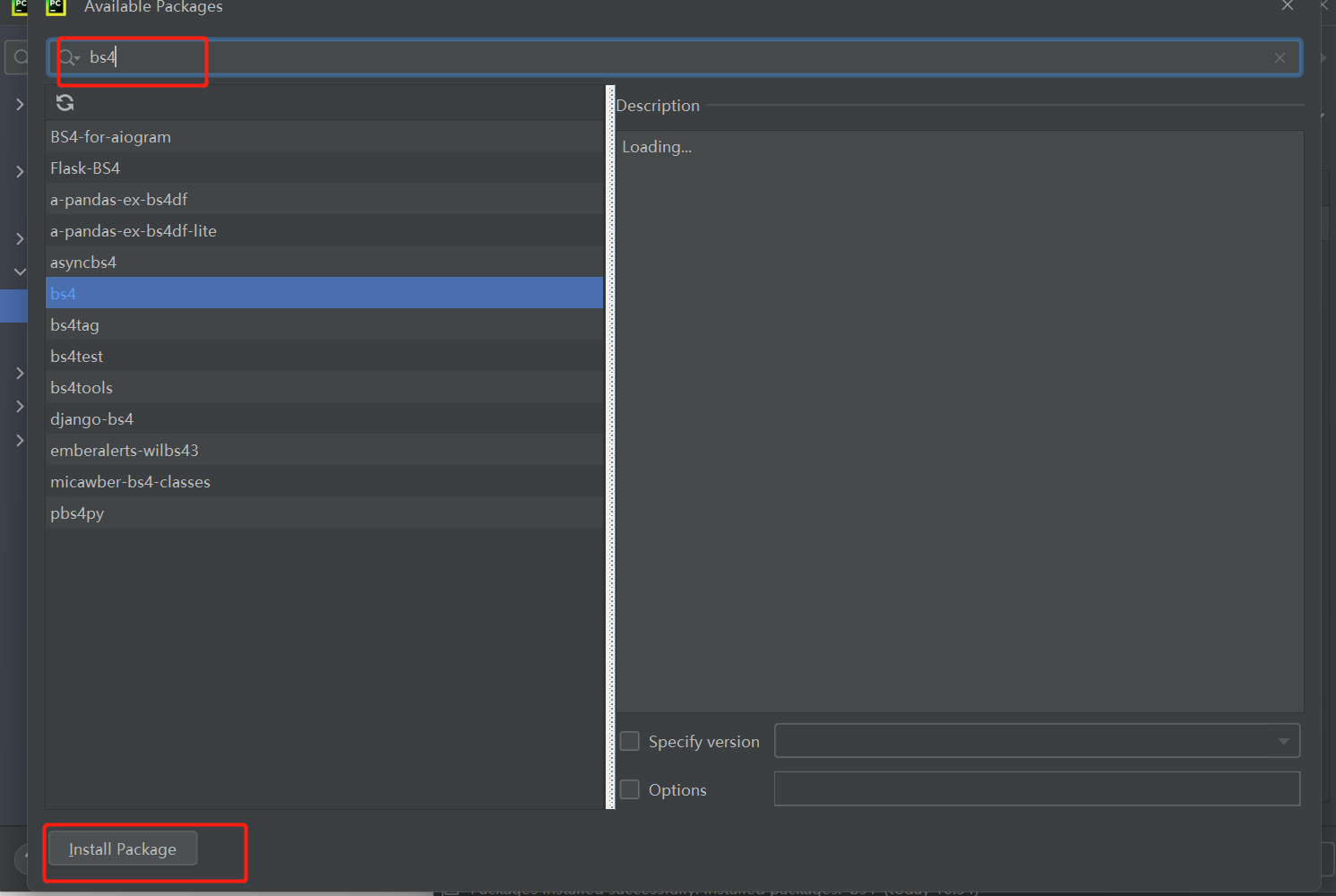
Task: Select emberalerts-wilbs43 package
Action: [324, 450]
